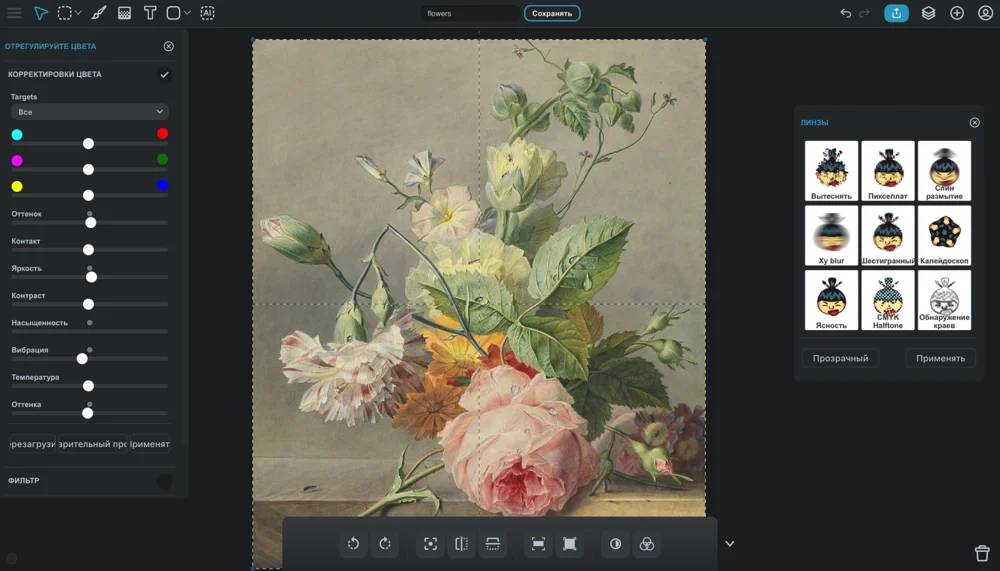Click the trash delete icon
The image size is (1000, 571).
click(982, 552)
